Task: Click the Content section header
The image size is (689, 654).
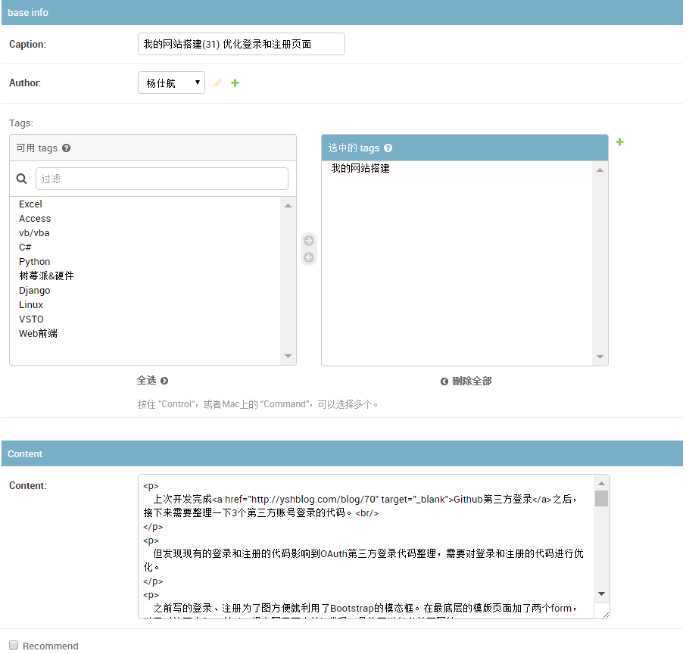Action: [342, 454]
